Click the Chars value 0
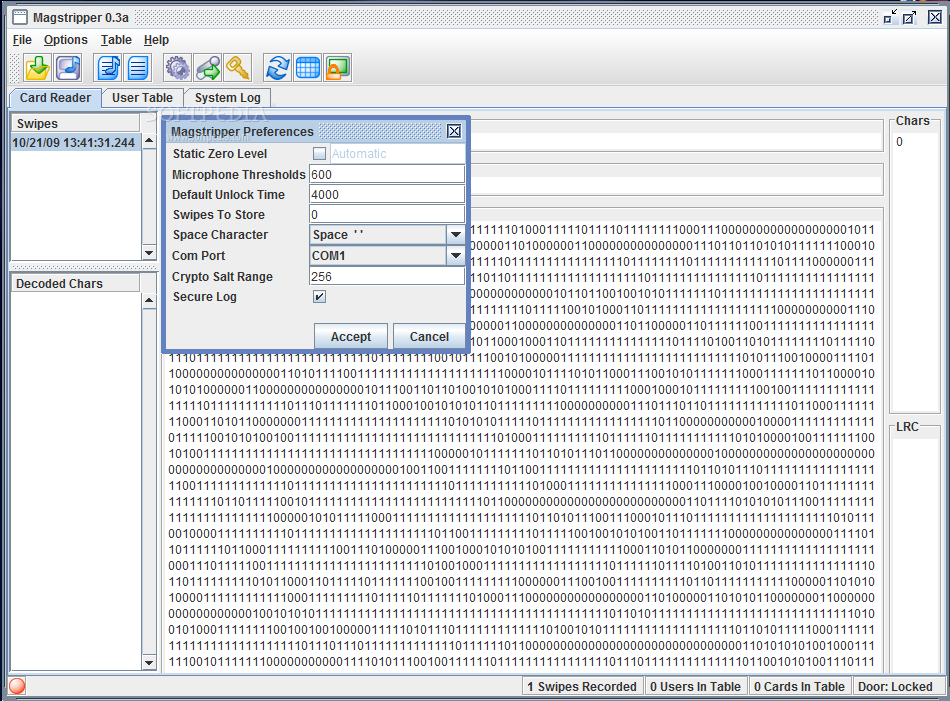Image resolution: width=950 pixels, height=701 pixels. (x=900, y=142)
